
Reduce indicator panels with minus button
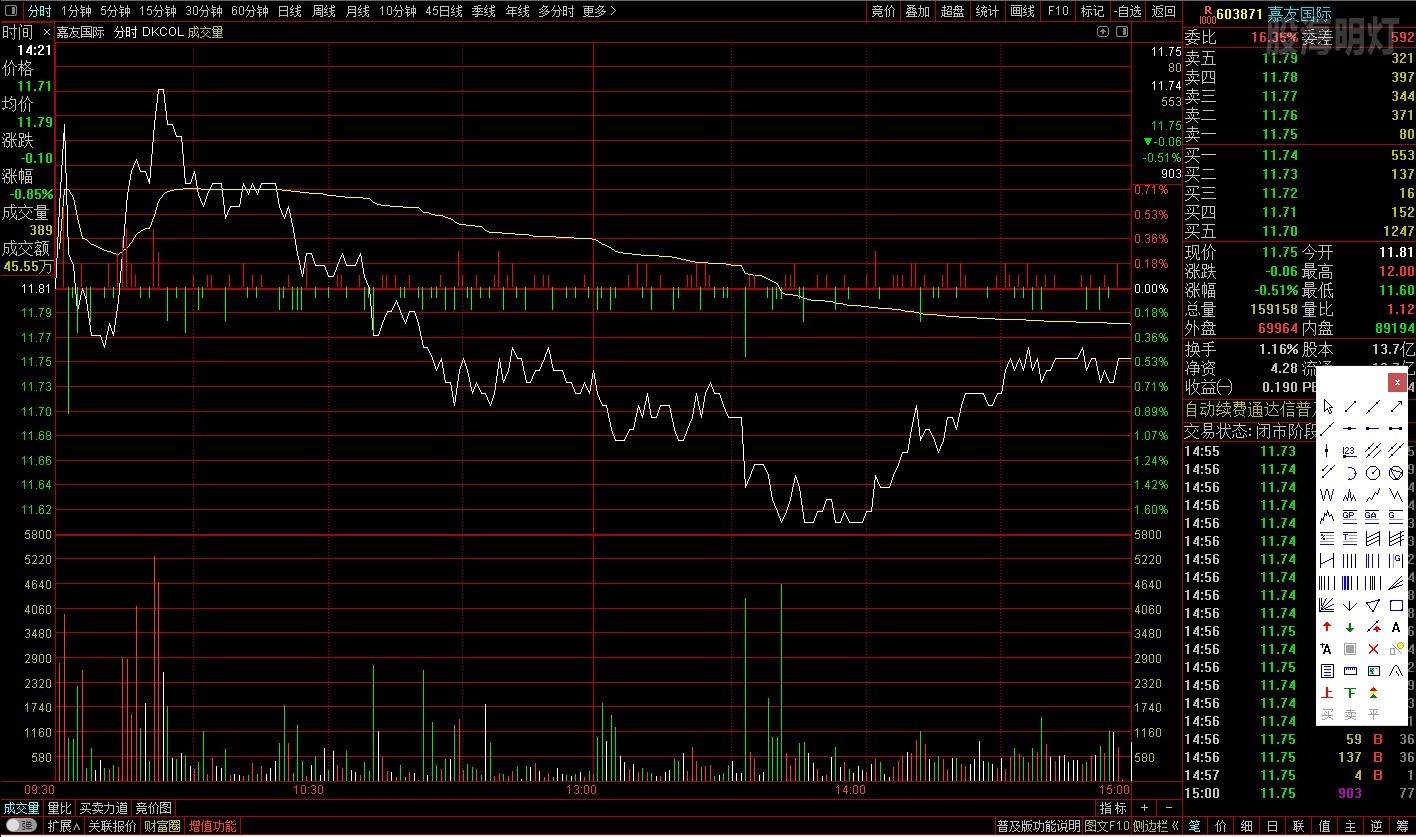click(x=1168, y=807)
